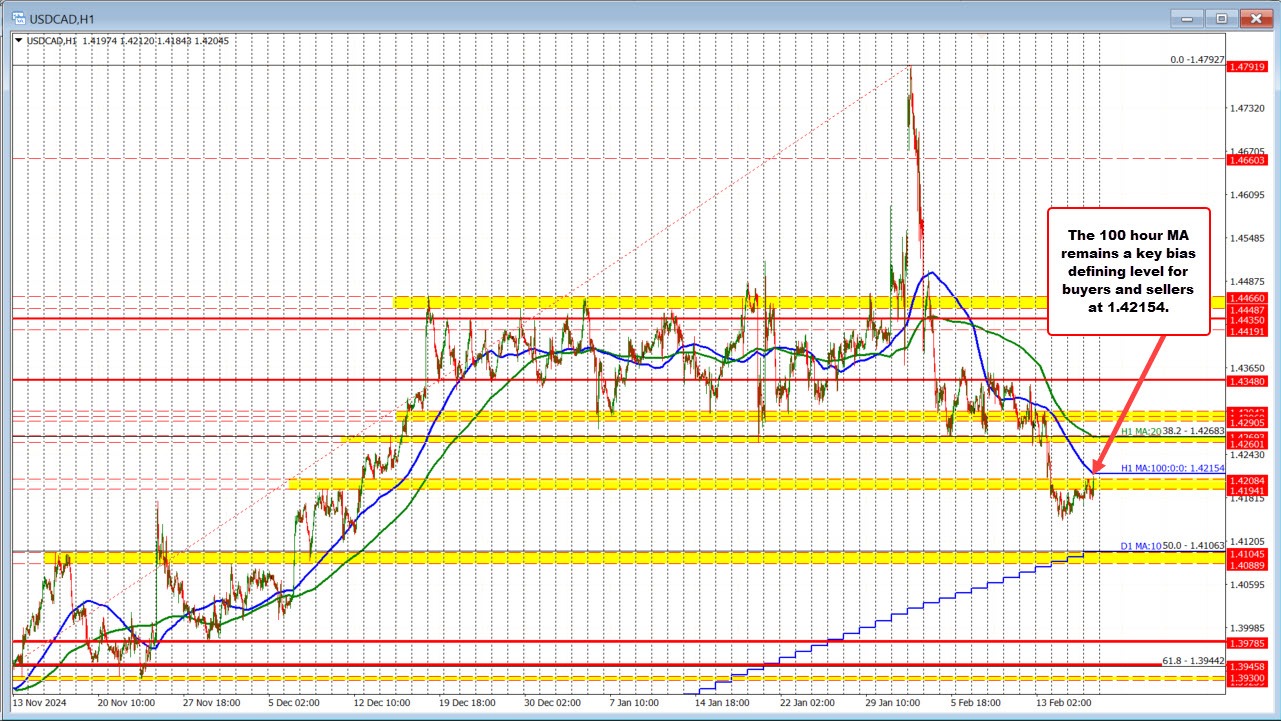The image size is (1281, 721).
Task: Select the 1.42084 red price label
Action: [x=1247, y=481]
